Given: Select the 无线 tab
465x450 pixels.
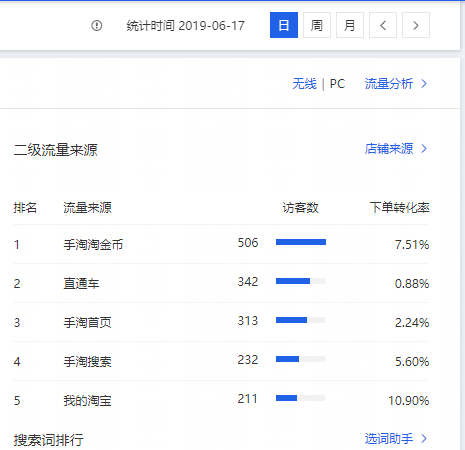Looking at the screenshot, I should 304,84.
